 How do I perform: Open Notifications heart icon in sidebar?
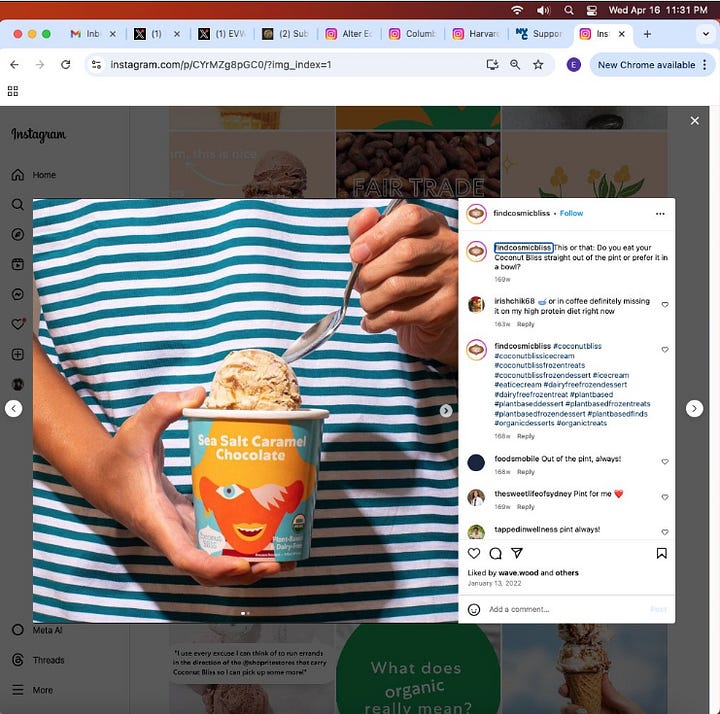click(17, 324)
